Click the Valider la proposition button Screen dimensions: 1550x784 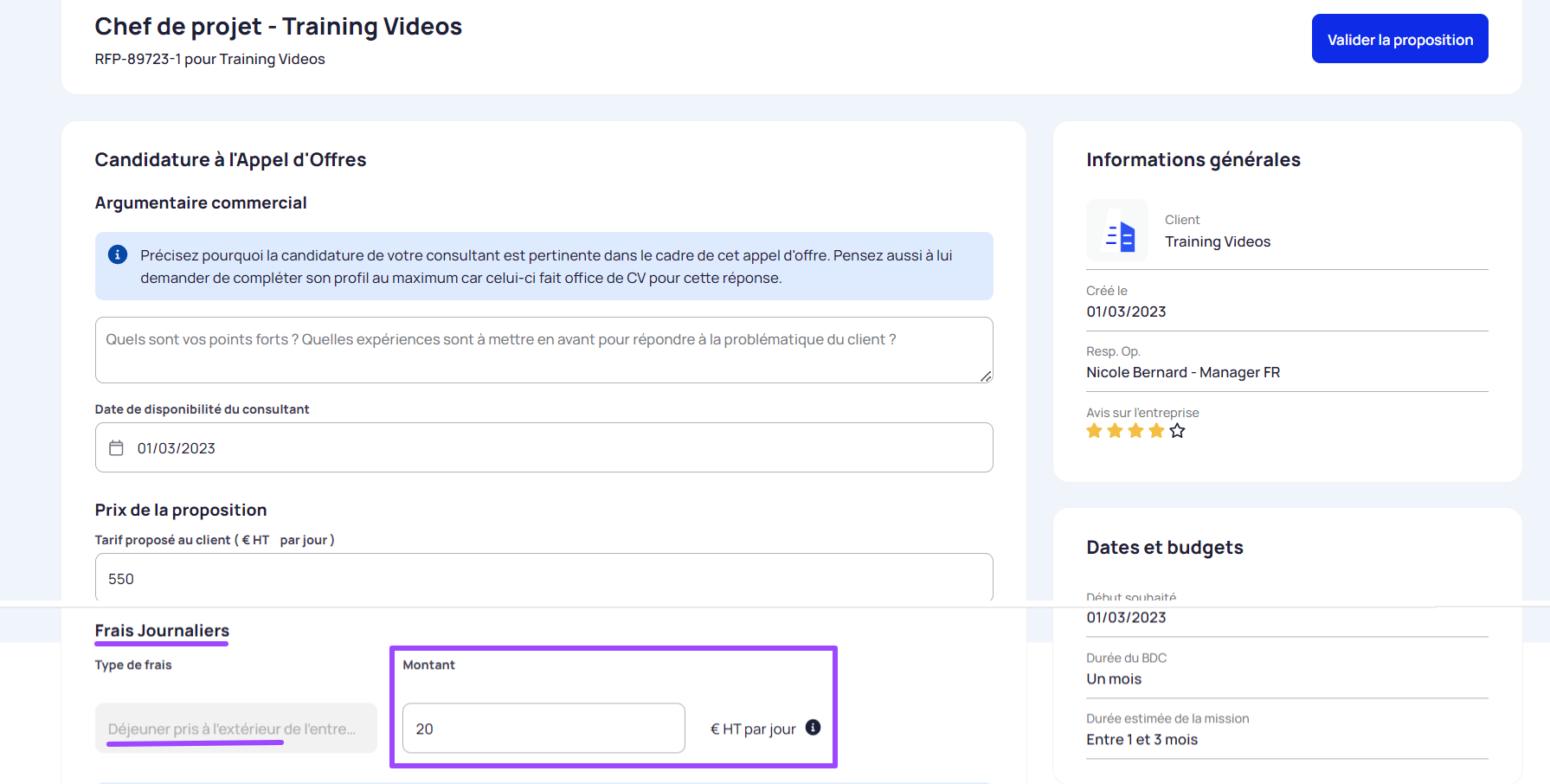1399,39
